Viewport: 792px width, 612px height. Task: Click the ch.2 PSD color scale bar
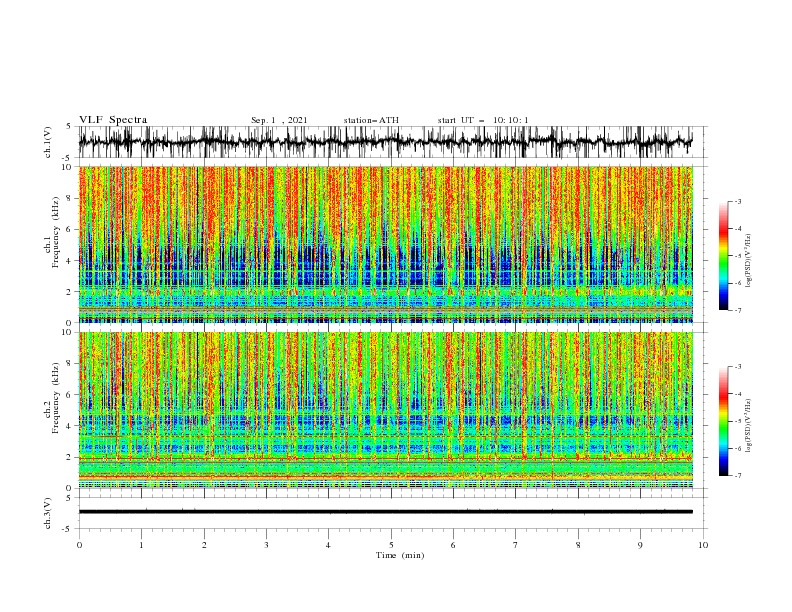[x=723, y=421]
